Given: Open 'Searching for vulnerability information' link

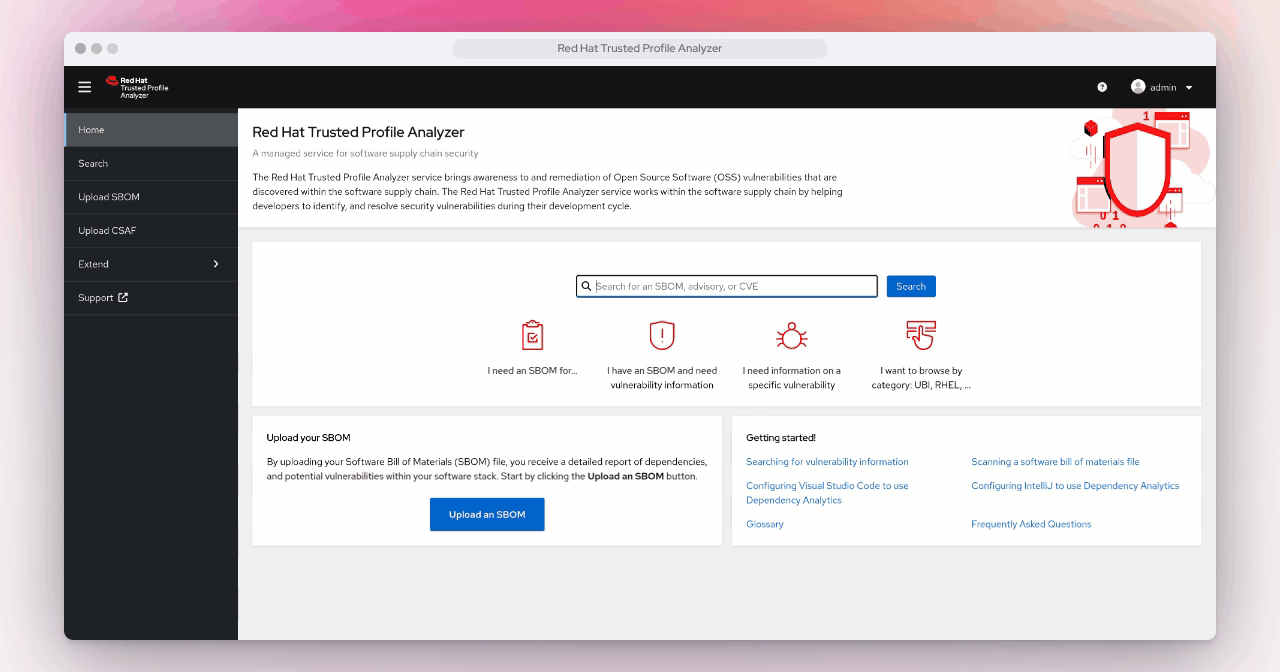Looking at the screenshot, I should coord(827,462).
